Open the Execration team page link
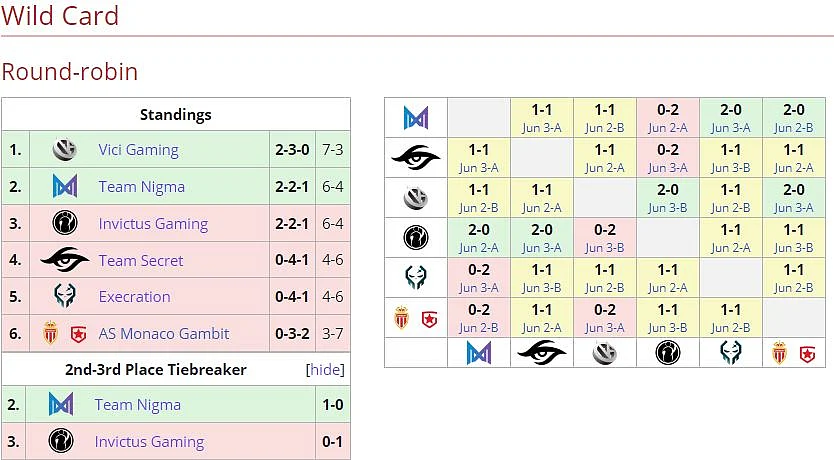The width and height of the screenshot is (834, 460). tap(135, 297)
